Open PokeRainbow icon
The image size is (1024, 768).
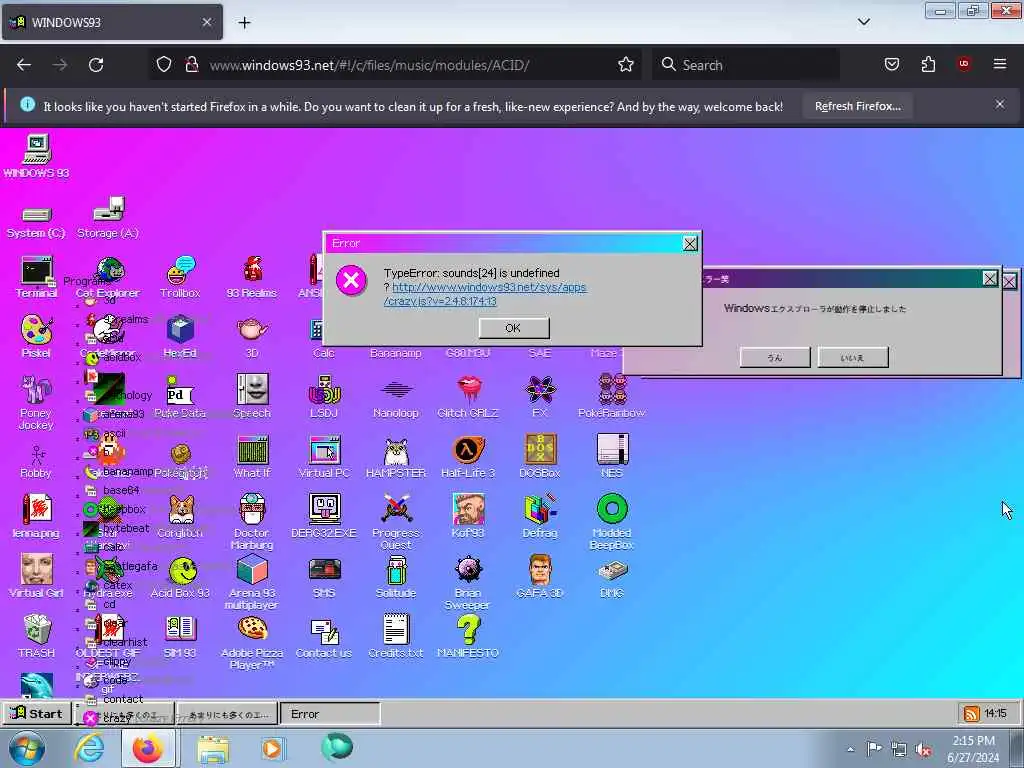[612, 390]
